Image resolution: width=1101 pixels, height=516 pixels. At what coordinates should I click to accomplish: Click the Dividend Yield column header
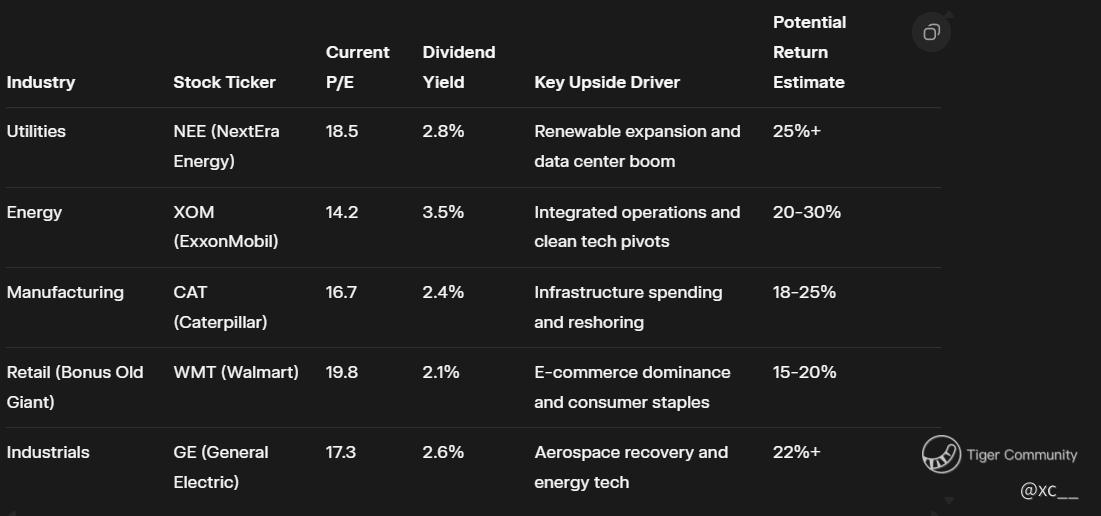459,67
